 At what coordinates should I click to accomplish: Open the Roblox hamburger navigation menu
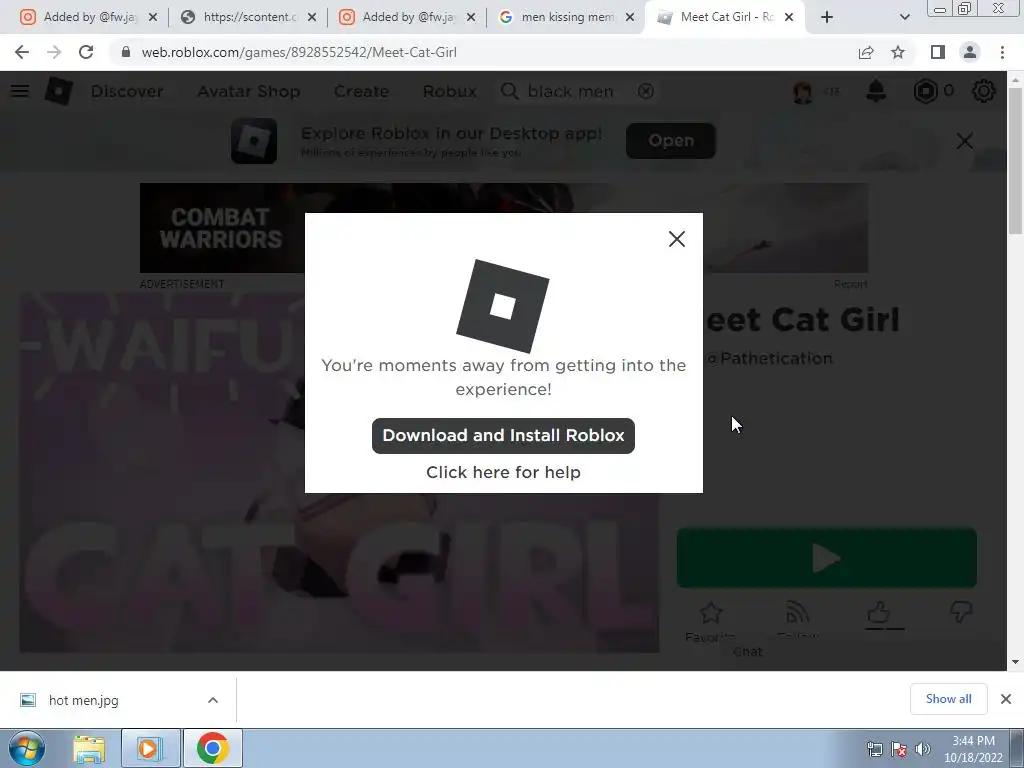(20, 91)
